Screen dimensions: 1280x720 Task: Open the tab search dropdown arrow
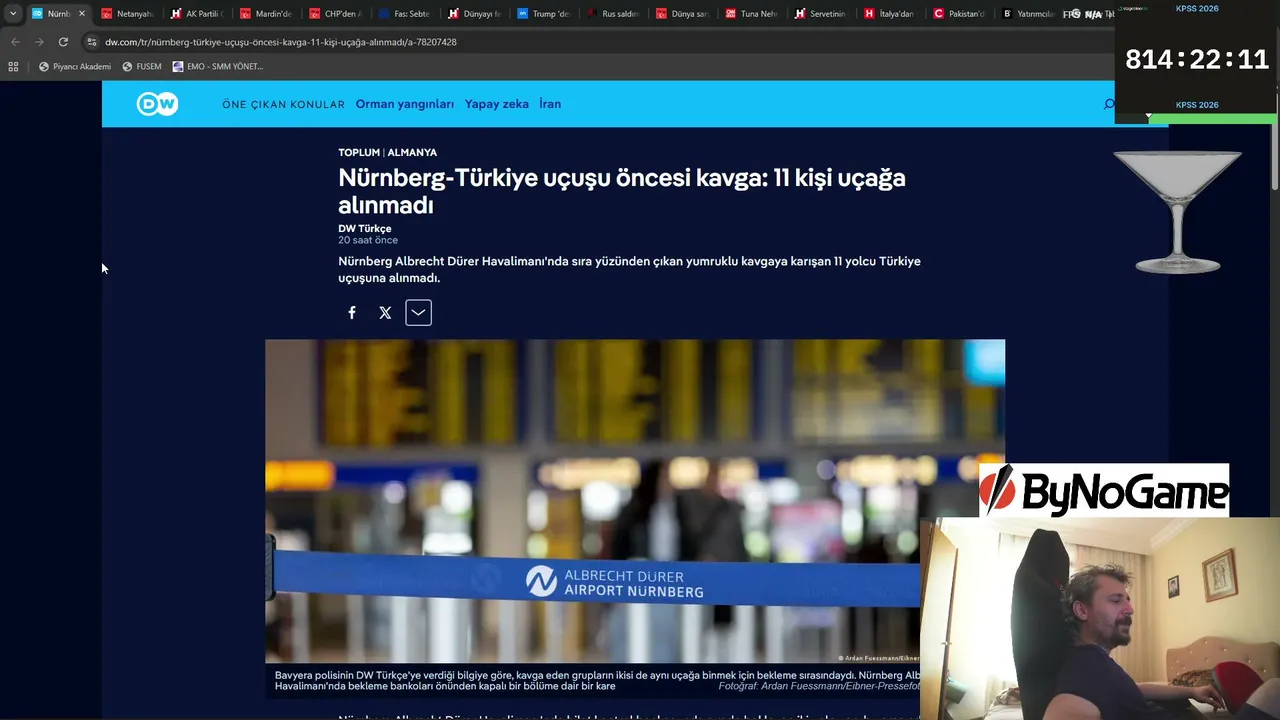pos(13,14)
